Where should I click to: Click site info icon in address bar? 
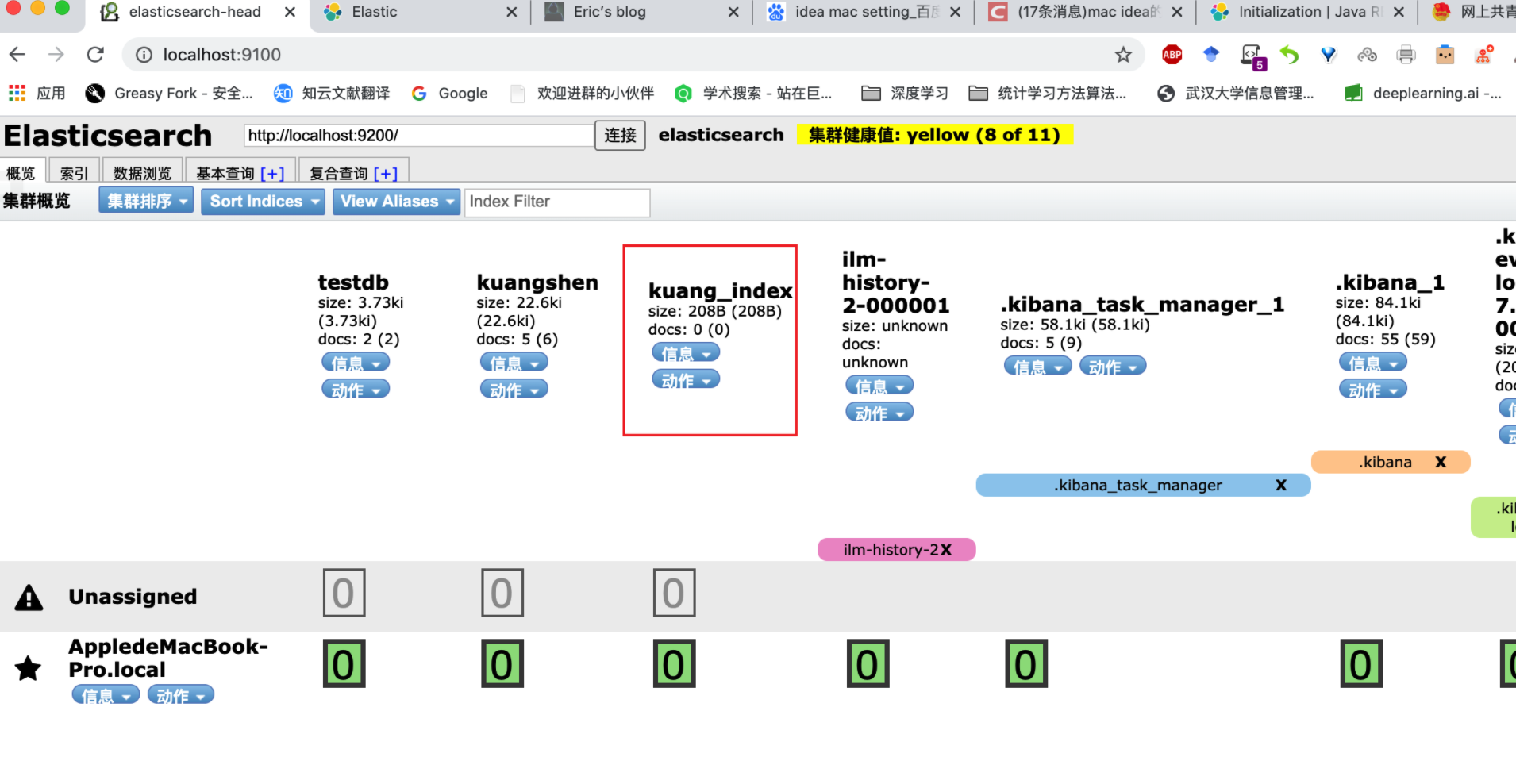[144, 55]
